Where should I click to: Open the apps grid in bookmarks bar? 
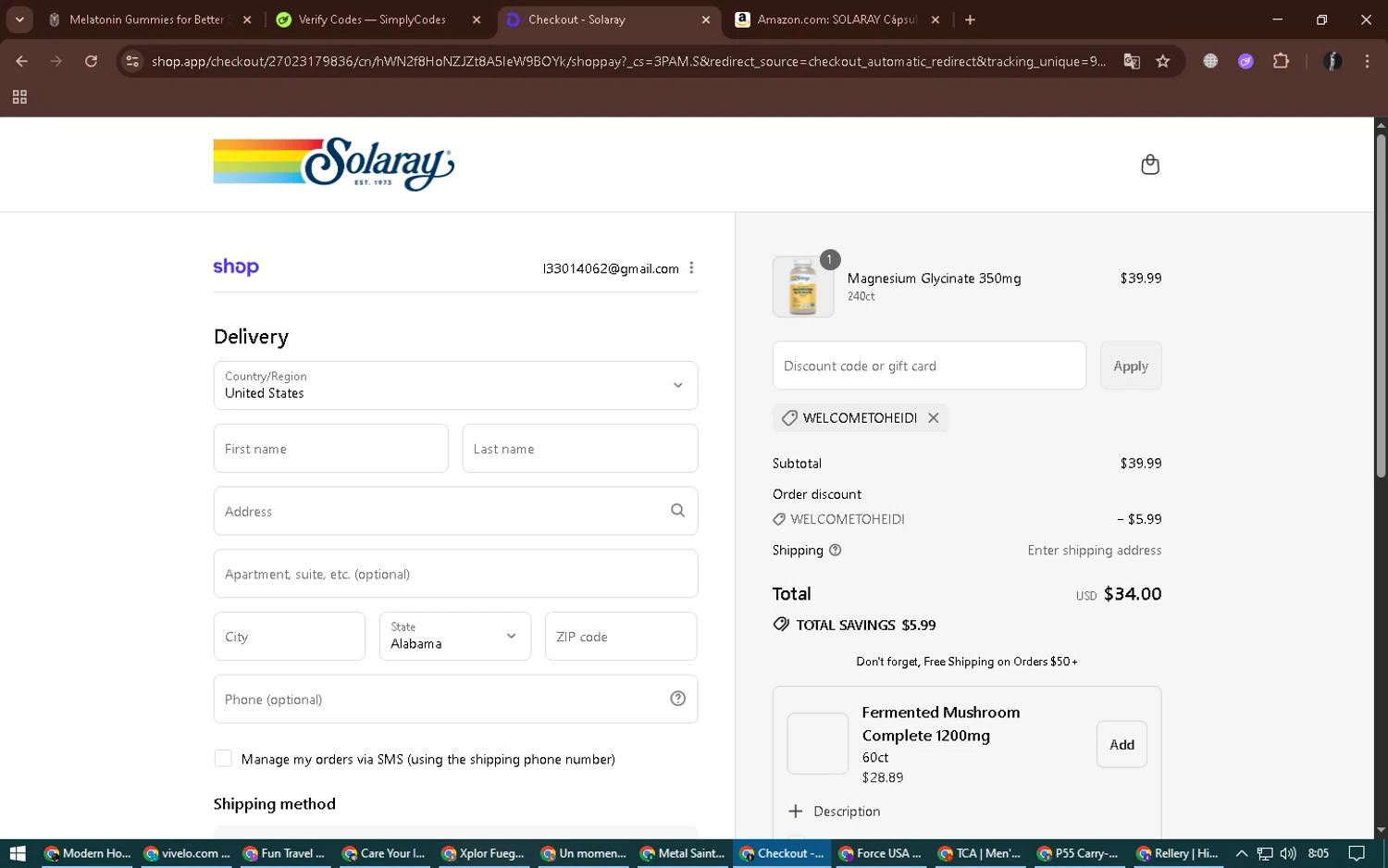(x=19, y=97)
